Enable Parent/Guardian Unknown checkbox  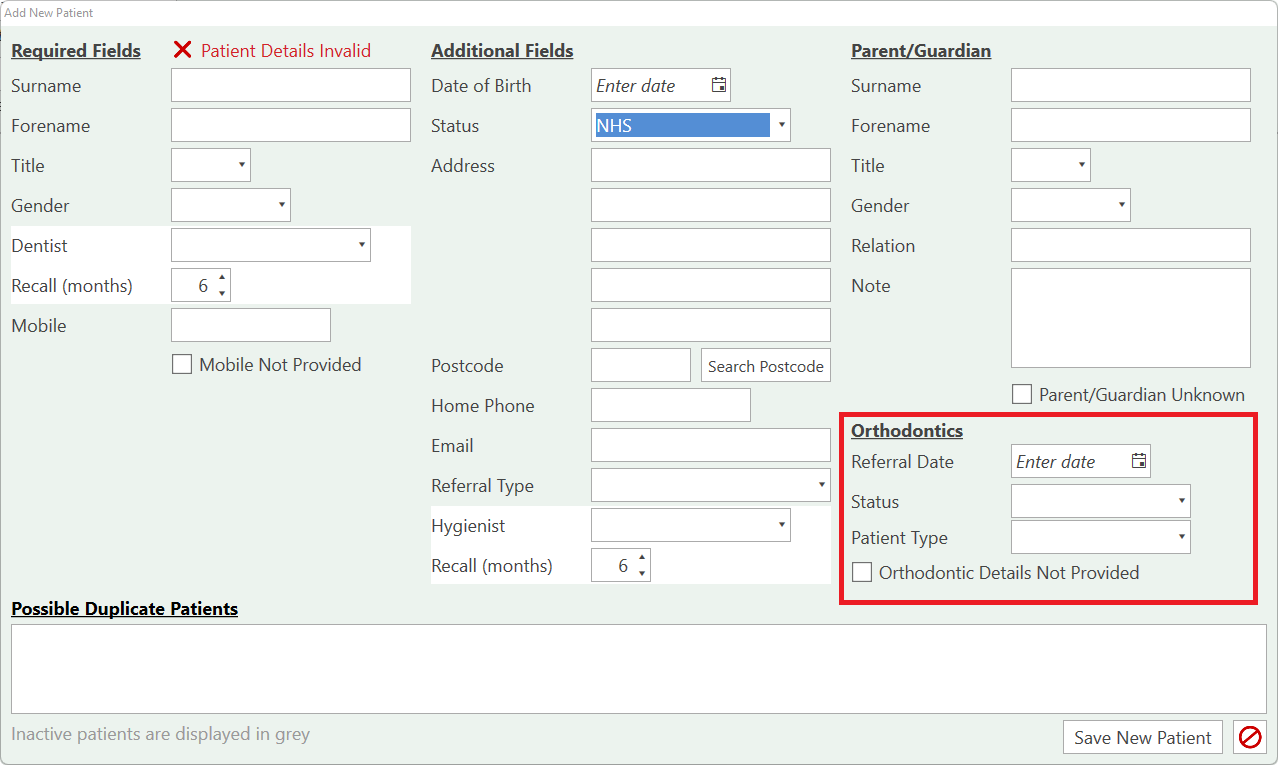[1022, 395]
